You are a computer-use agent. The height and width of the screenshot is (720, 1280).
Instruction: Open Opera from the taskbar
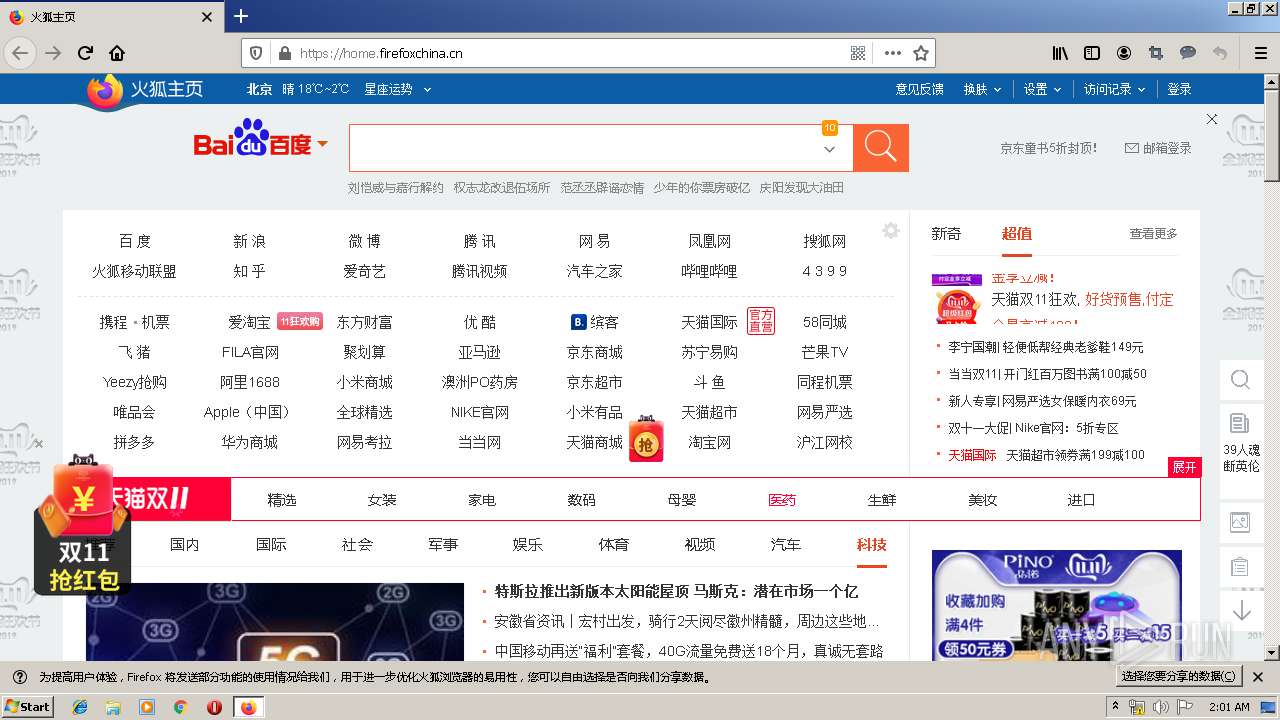click(x=214, y=707)
